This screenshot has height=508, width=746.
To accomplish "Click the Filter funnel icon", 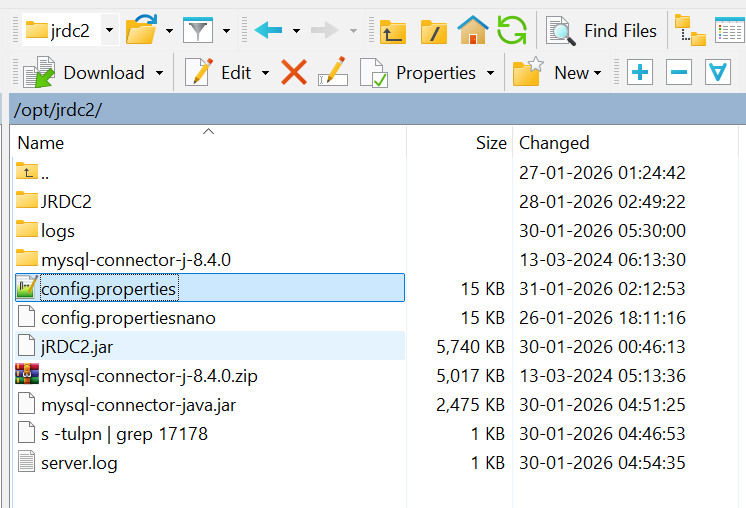I will click(x=197, y=30).
